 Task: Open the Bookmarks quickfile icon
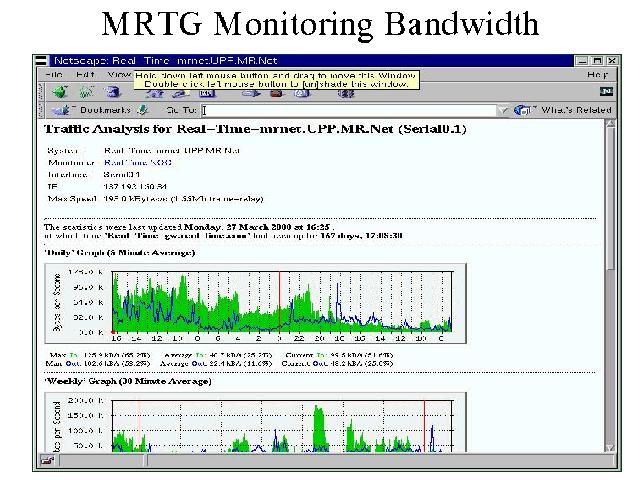62,110
